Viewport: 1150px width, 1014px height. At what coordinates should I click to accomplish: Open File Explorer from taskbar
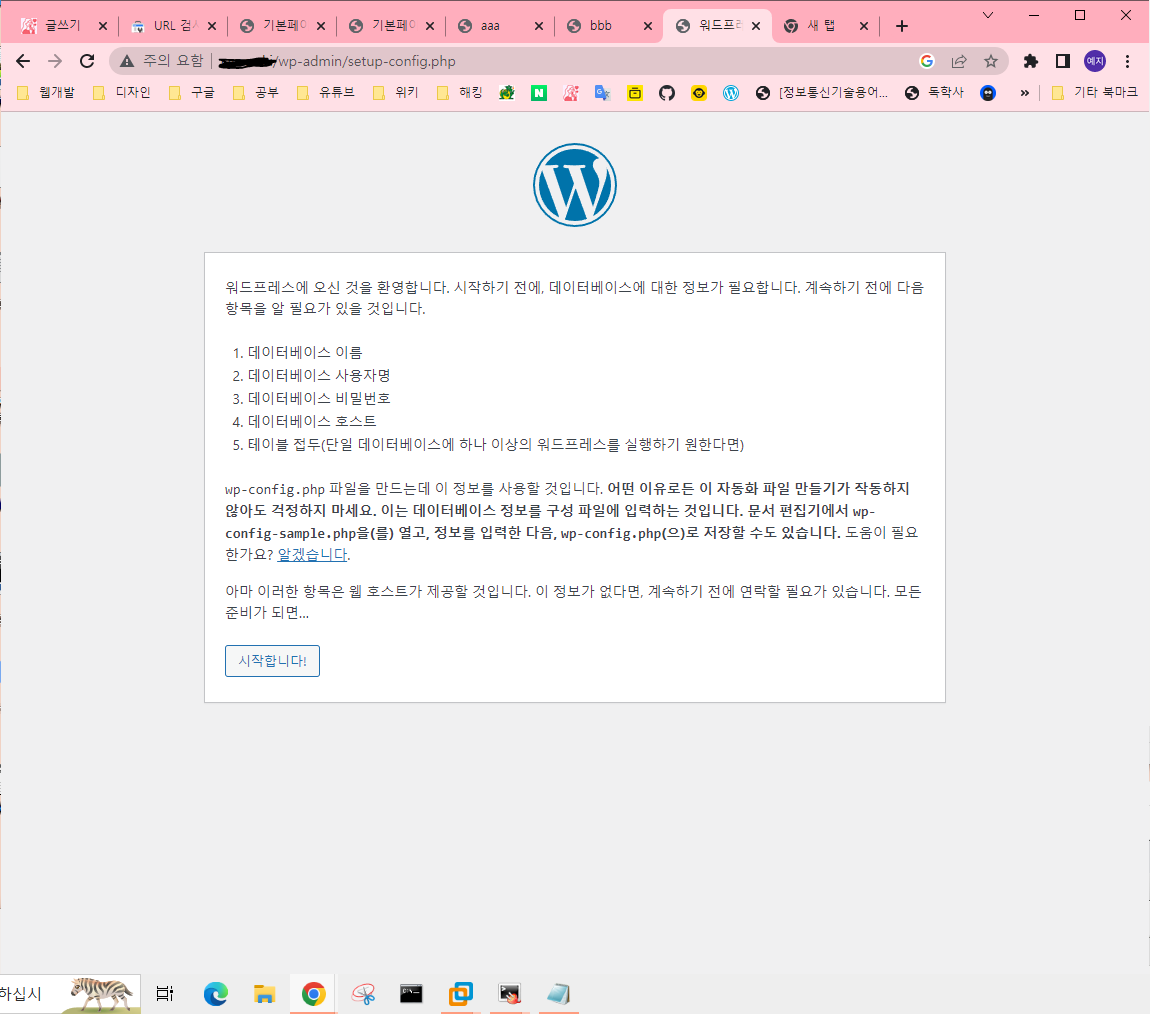coord(264,993)
